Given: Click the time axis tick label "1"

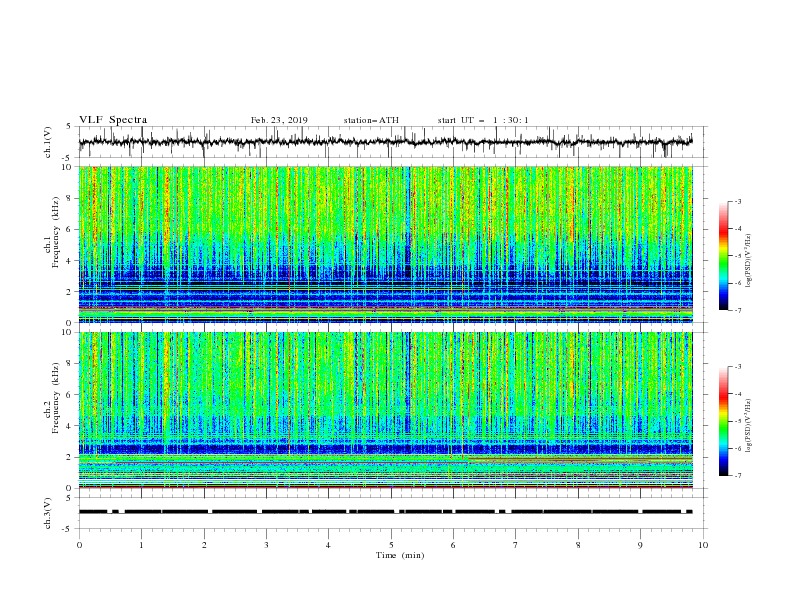Looking at the screenshot, I should point(141,545).
